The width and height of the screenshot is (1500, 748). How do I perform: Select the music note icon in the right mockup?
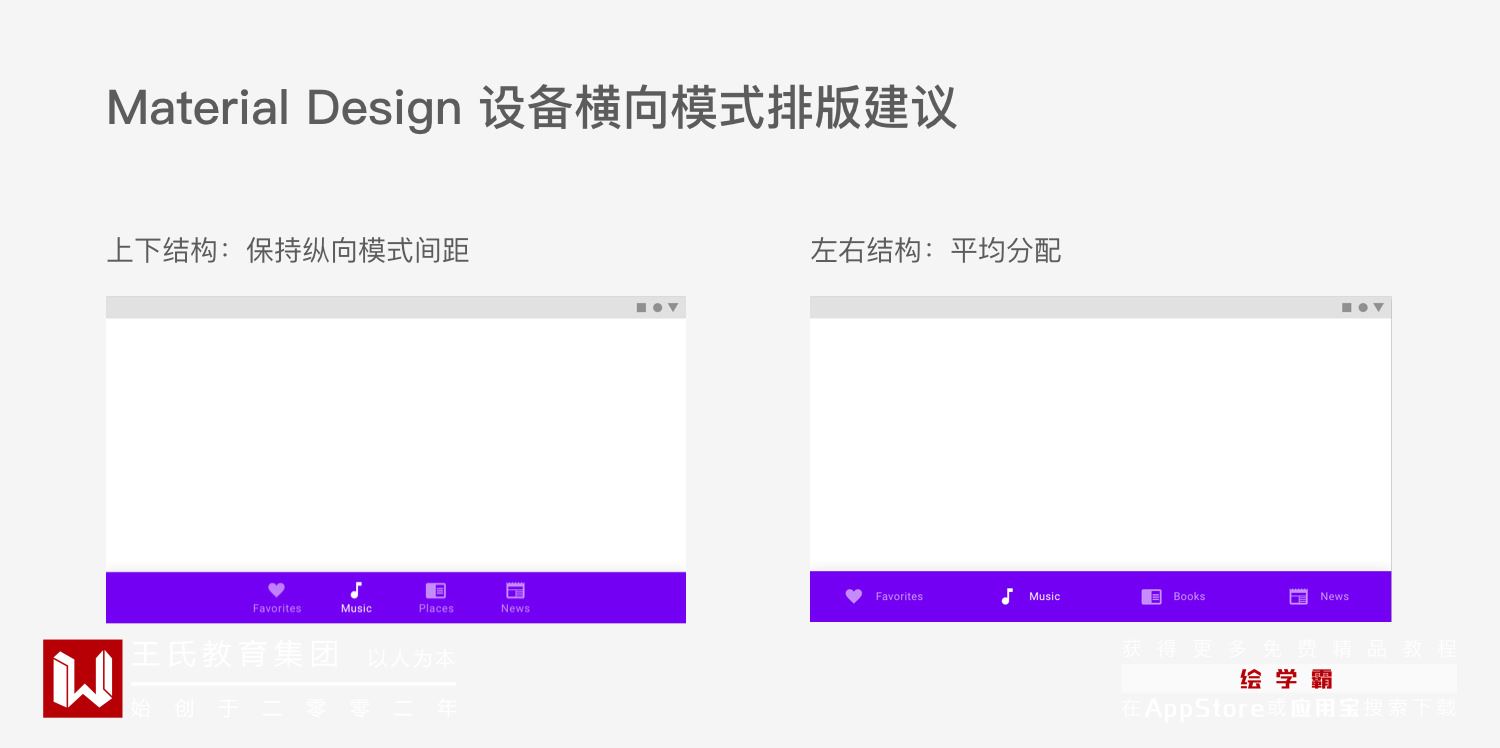tap(1007, 596)
